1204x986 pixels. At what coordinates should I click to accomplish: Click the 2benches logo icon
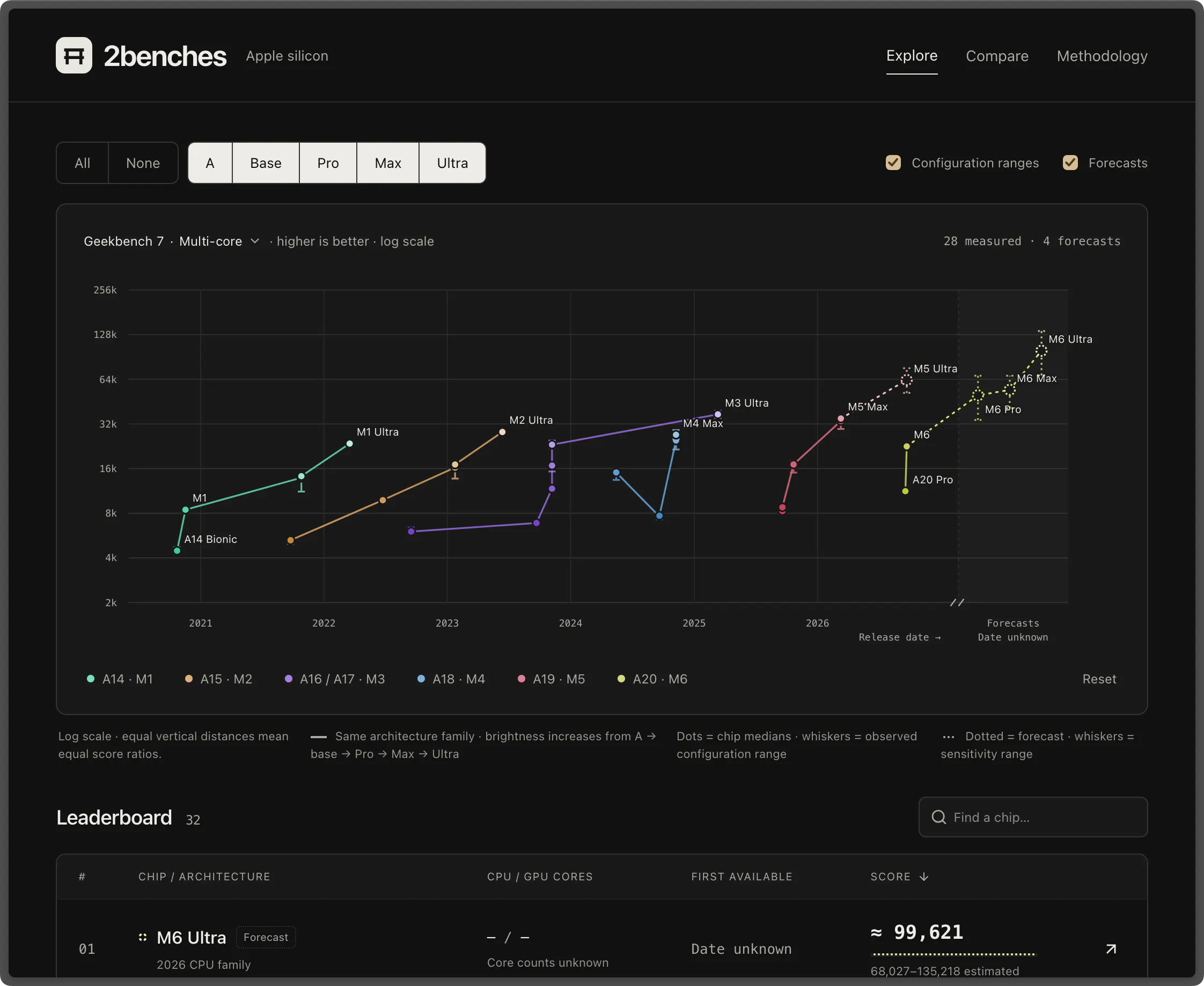tap(74, 55)
